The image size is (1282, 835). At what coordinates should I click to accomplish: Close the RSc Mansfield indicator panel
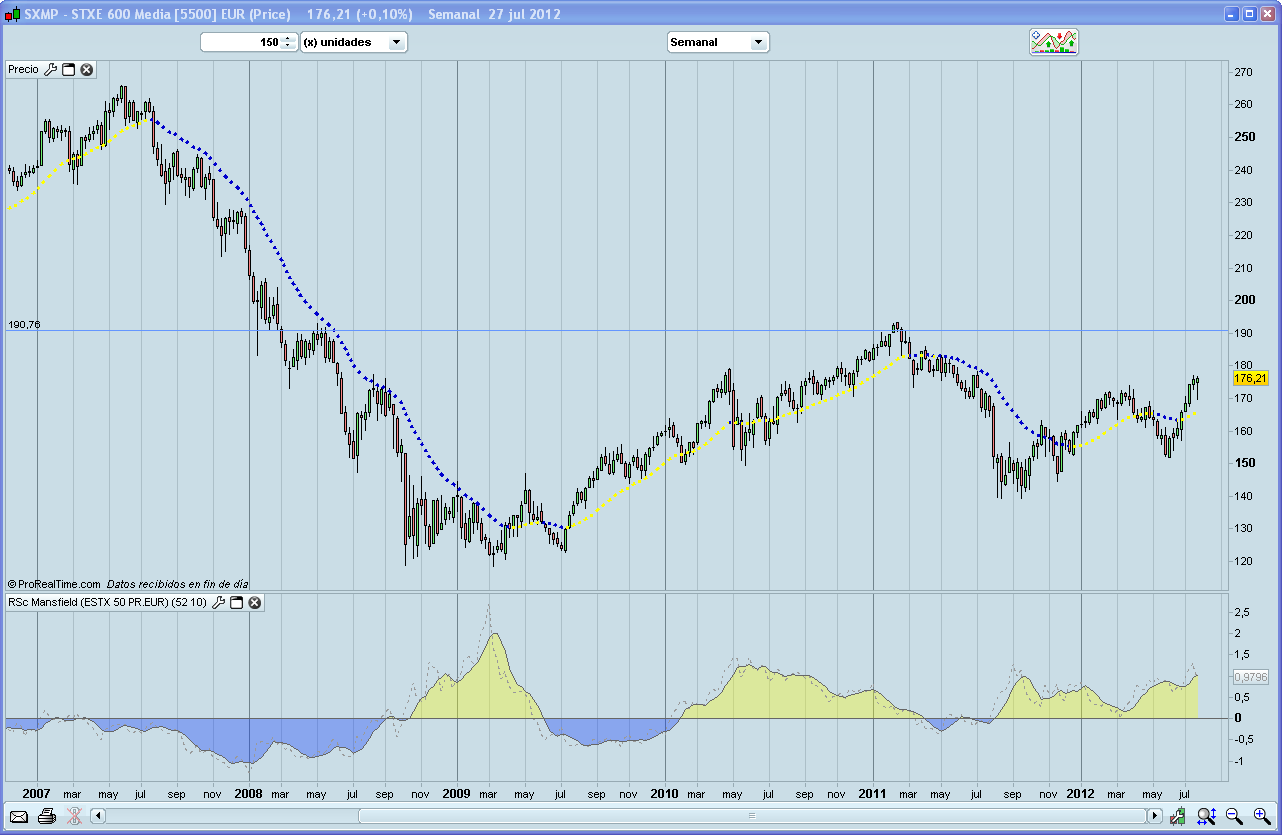pos(255,603)
